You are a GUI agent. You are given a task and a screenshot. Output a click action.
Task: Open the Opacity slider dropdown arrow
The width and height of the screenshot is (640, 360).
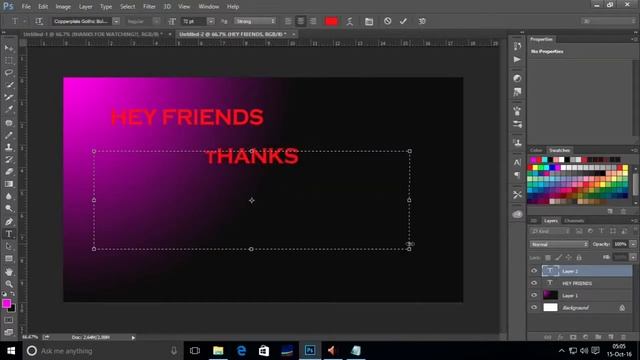coord(633,244)
